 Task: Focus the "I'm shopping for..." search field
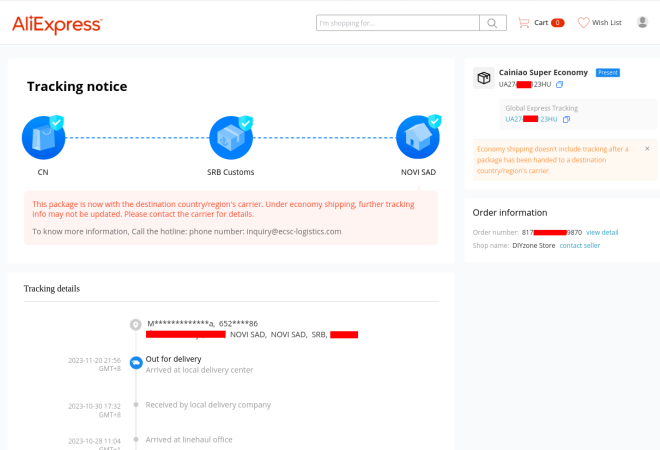coord(398,23)
